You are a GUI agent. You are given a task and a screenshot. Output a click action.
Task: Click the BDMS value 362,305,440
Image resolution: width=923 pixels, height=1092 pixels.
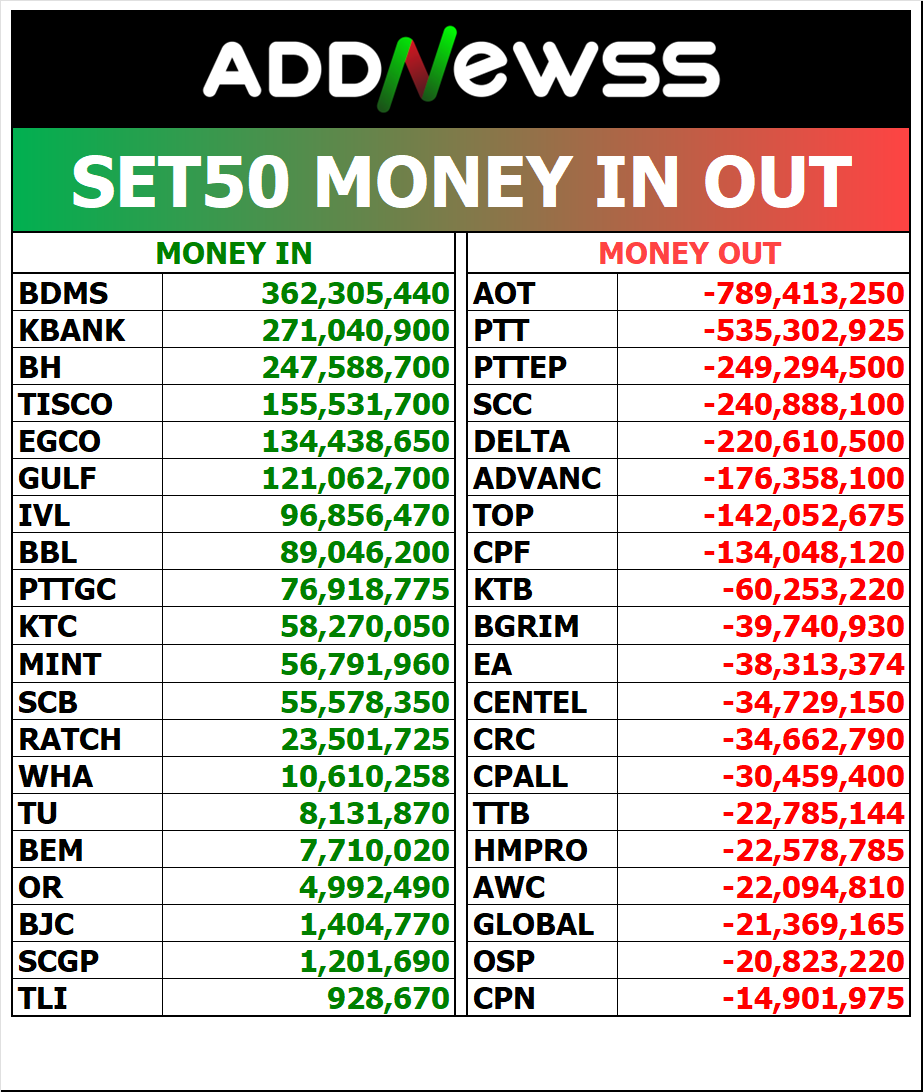click(x=356, y=293)
